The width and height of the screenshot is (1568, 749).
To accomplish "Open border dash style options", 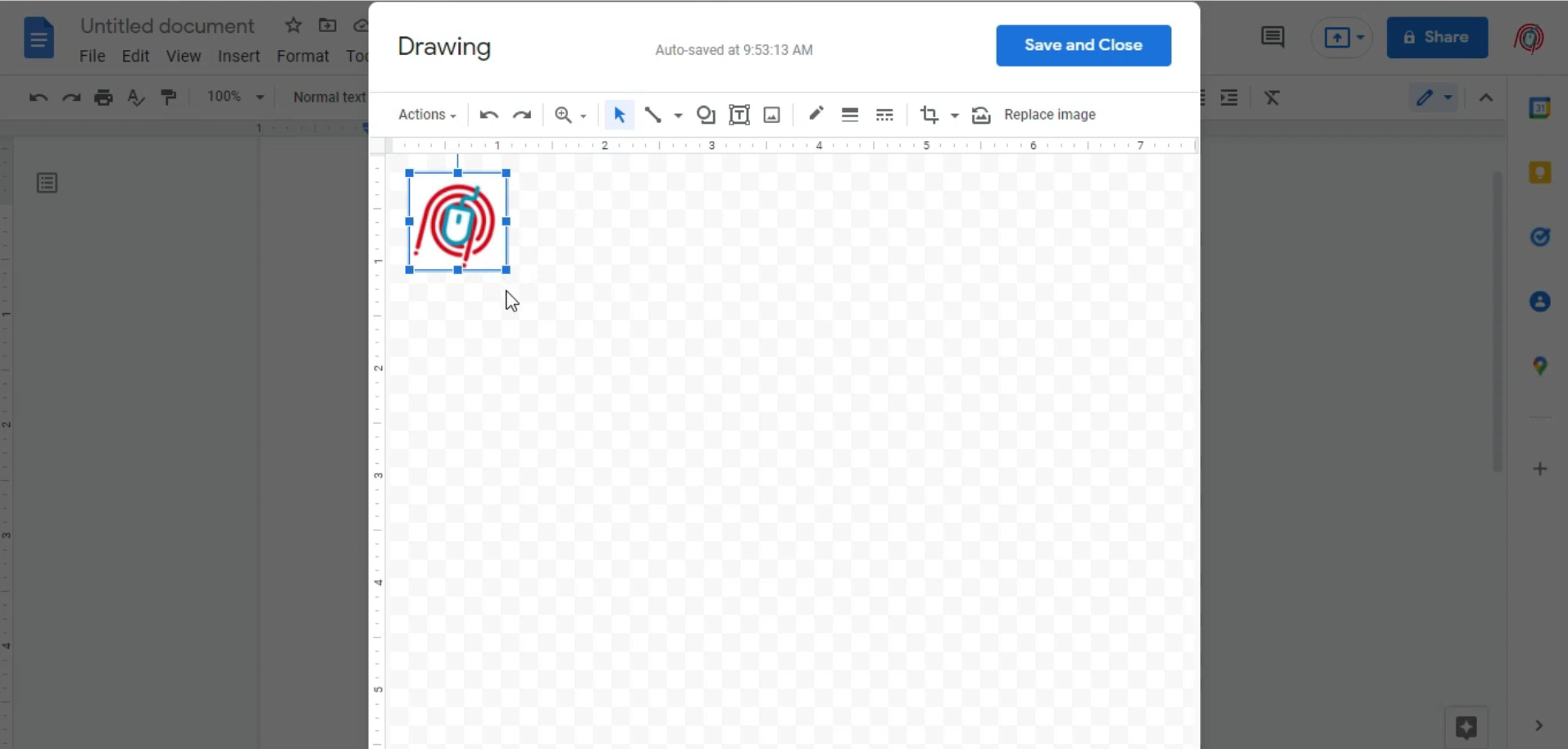I will pos(884,115).
